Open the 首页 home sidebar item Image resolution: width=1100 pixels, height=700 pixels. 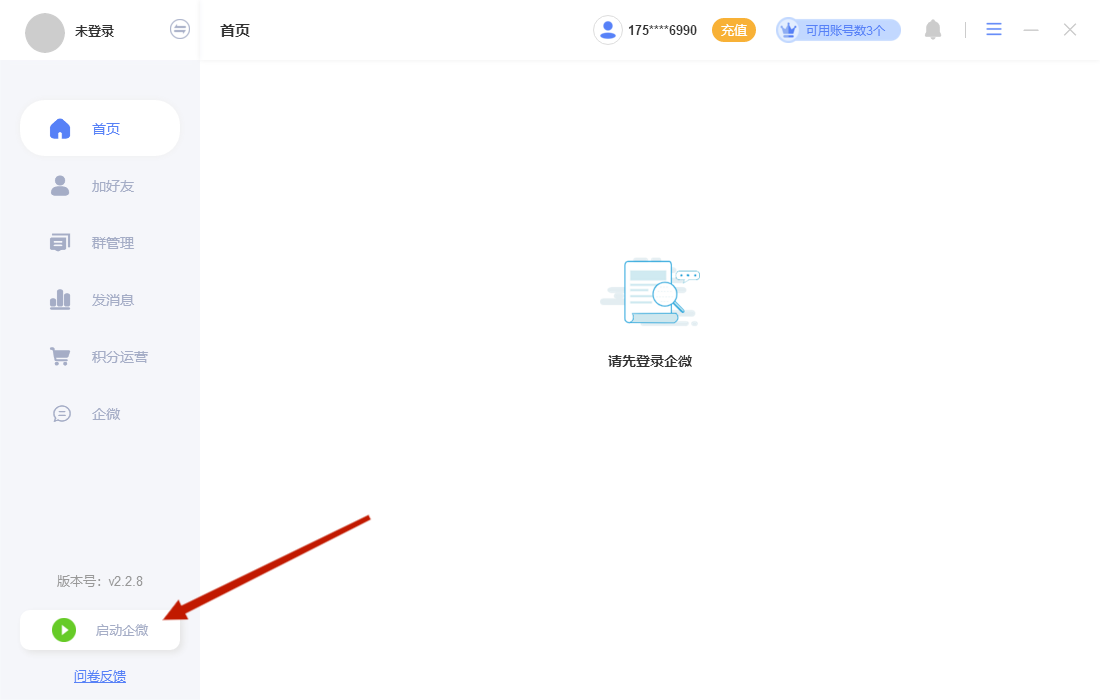(x=100, y=128)
